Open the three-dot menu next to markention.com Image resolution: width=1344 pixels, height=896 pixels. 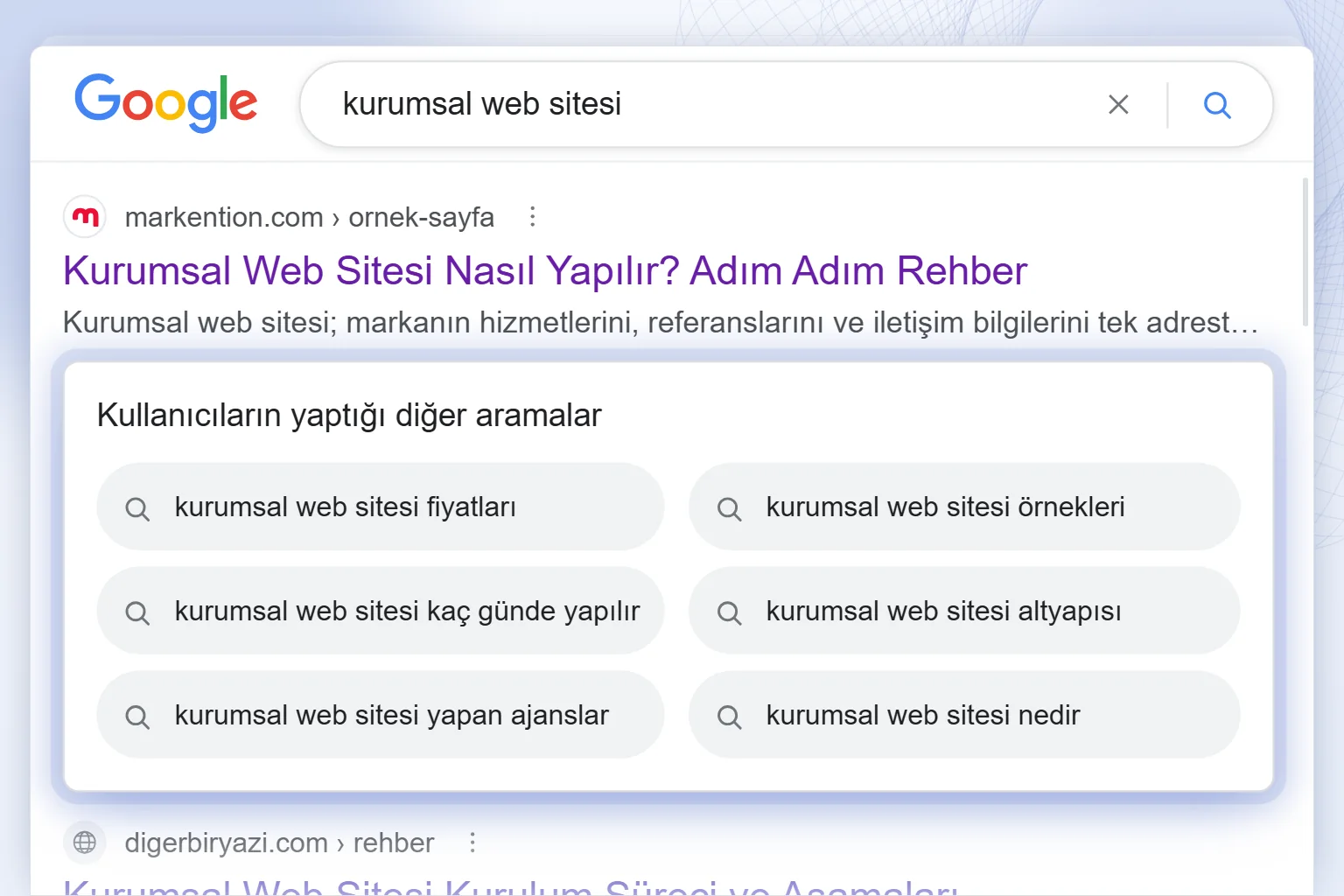coord(532,217)
